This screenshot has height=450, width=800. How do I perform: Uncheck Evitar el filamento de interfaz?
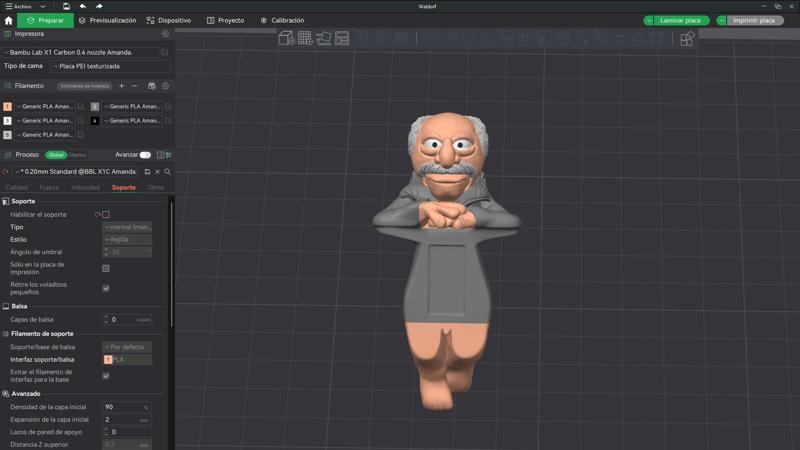coord(106,376)
